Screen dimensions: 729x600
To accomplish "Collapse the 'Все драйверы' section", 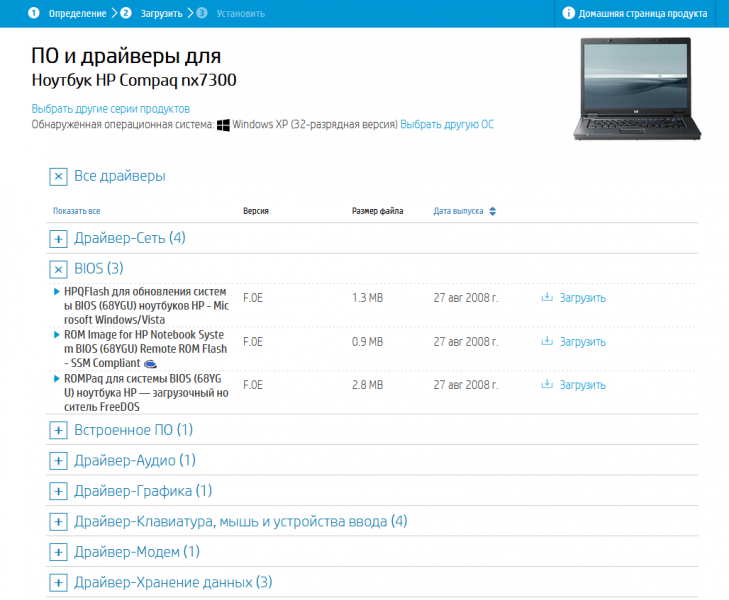I will click(58, 177).
